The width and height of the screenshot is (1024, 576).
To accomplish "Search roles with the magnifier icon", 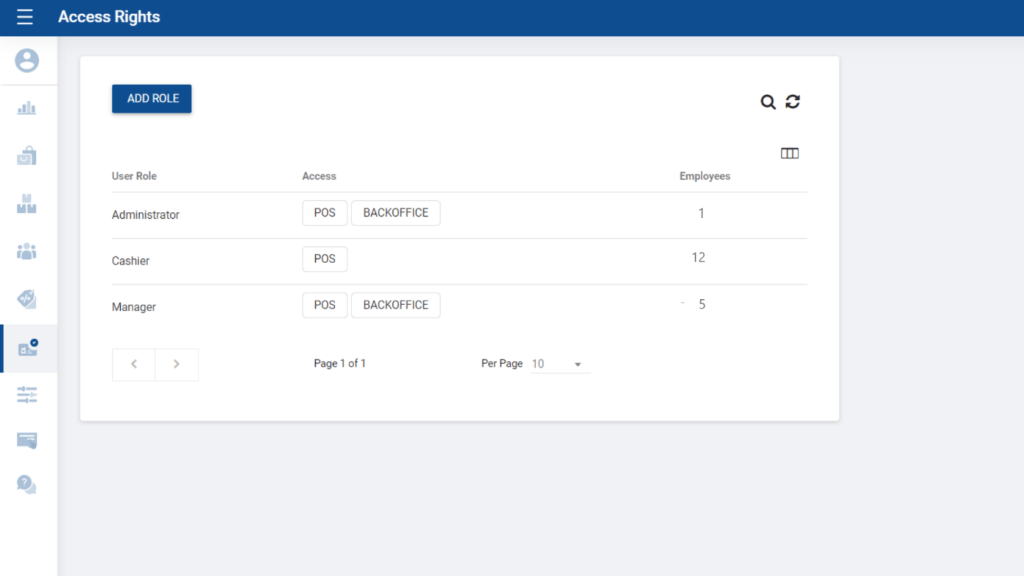I will [x=768, y=102].
